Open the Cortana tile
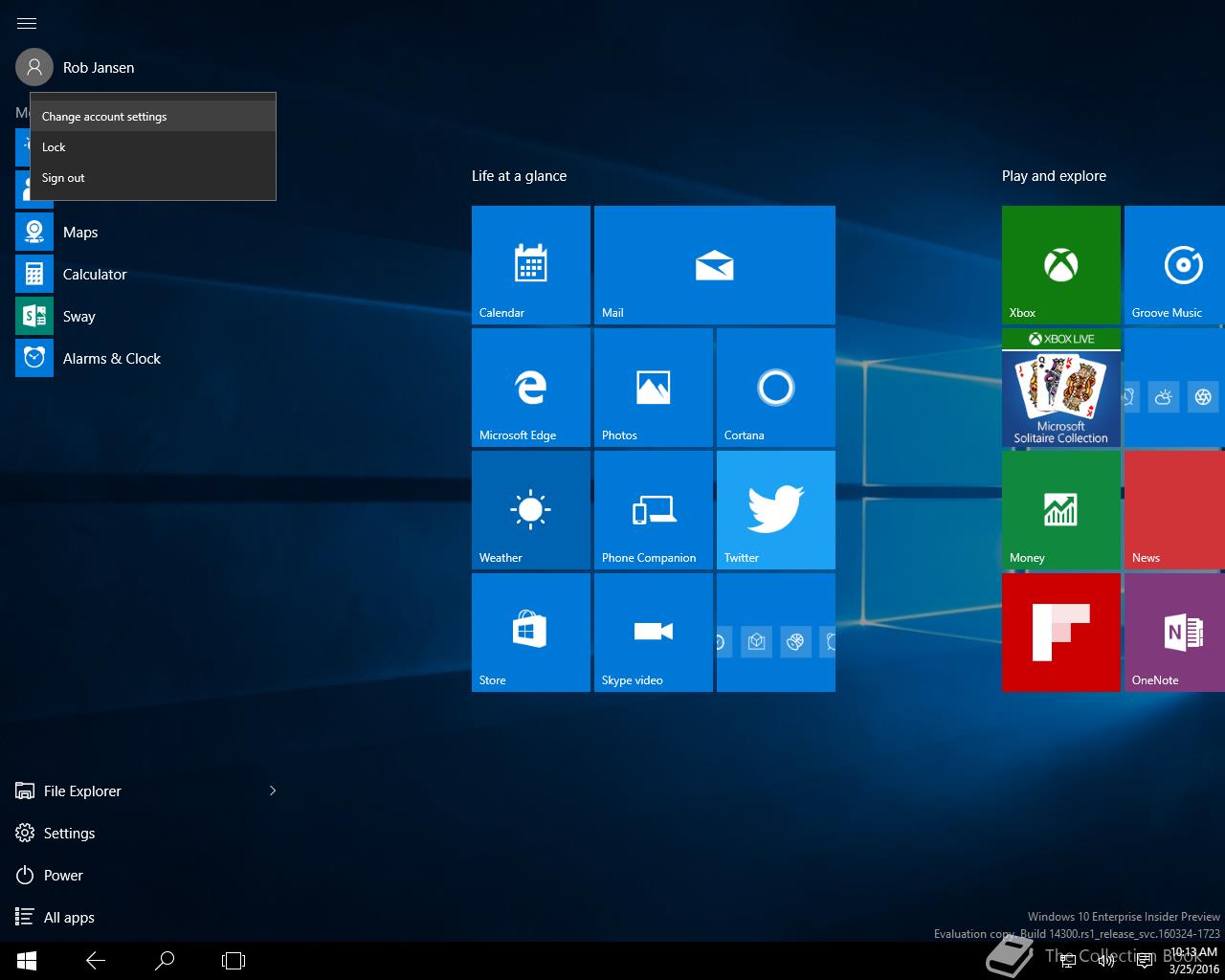1225x980 pixels. coord(776,388)
